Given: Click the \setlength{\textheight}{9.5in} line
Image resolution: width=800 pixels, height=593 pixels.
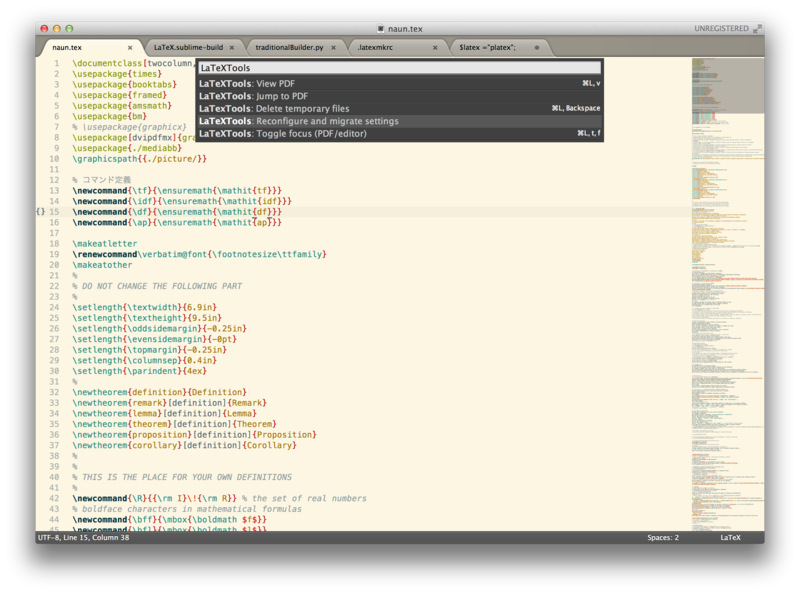Looking at the screenshot, I should click(x=147, y=318).
